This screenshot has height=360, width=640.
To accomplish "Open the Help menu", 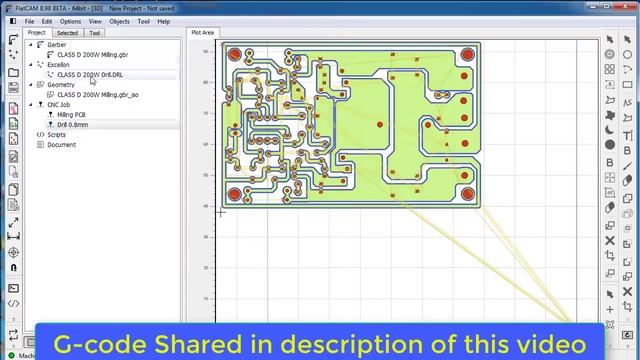I will (163, 21).
